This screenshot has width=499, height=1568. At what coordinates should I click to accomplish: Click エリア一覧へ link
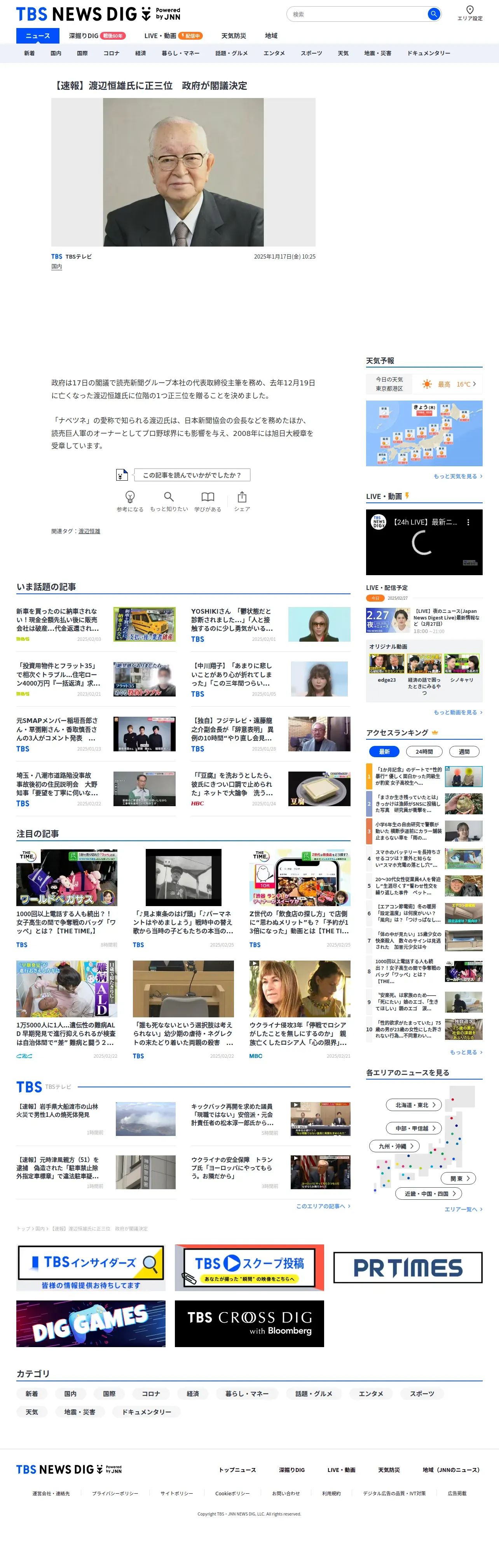point(463,1209)
